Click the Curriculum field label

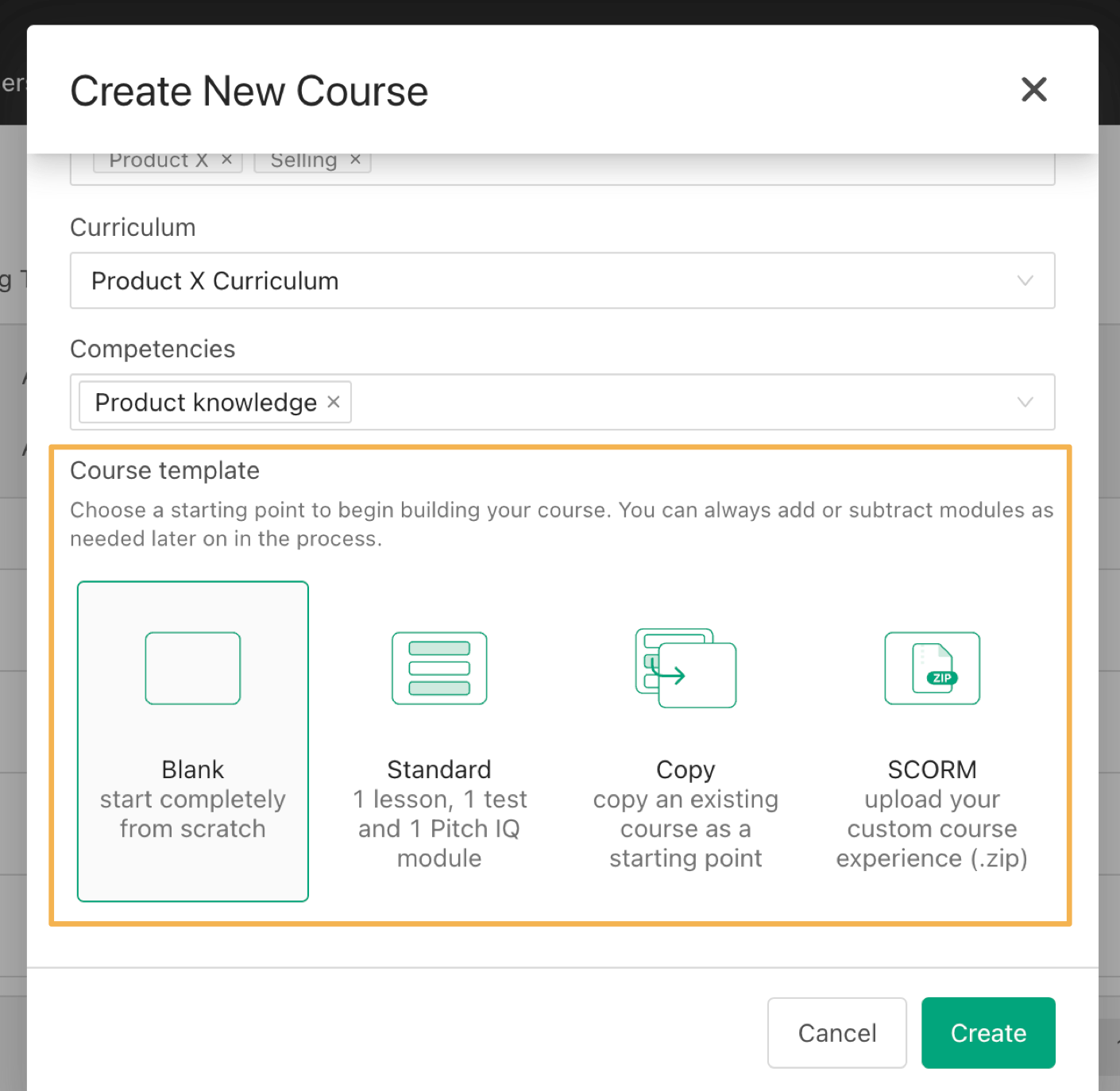[x=133, y=227]
